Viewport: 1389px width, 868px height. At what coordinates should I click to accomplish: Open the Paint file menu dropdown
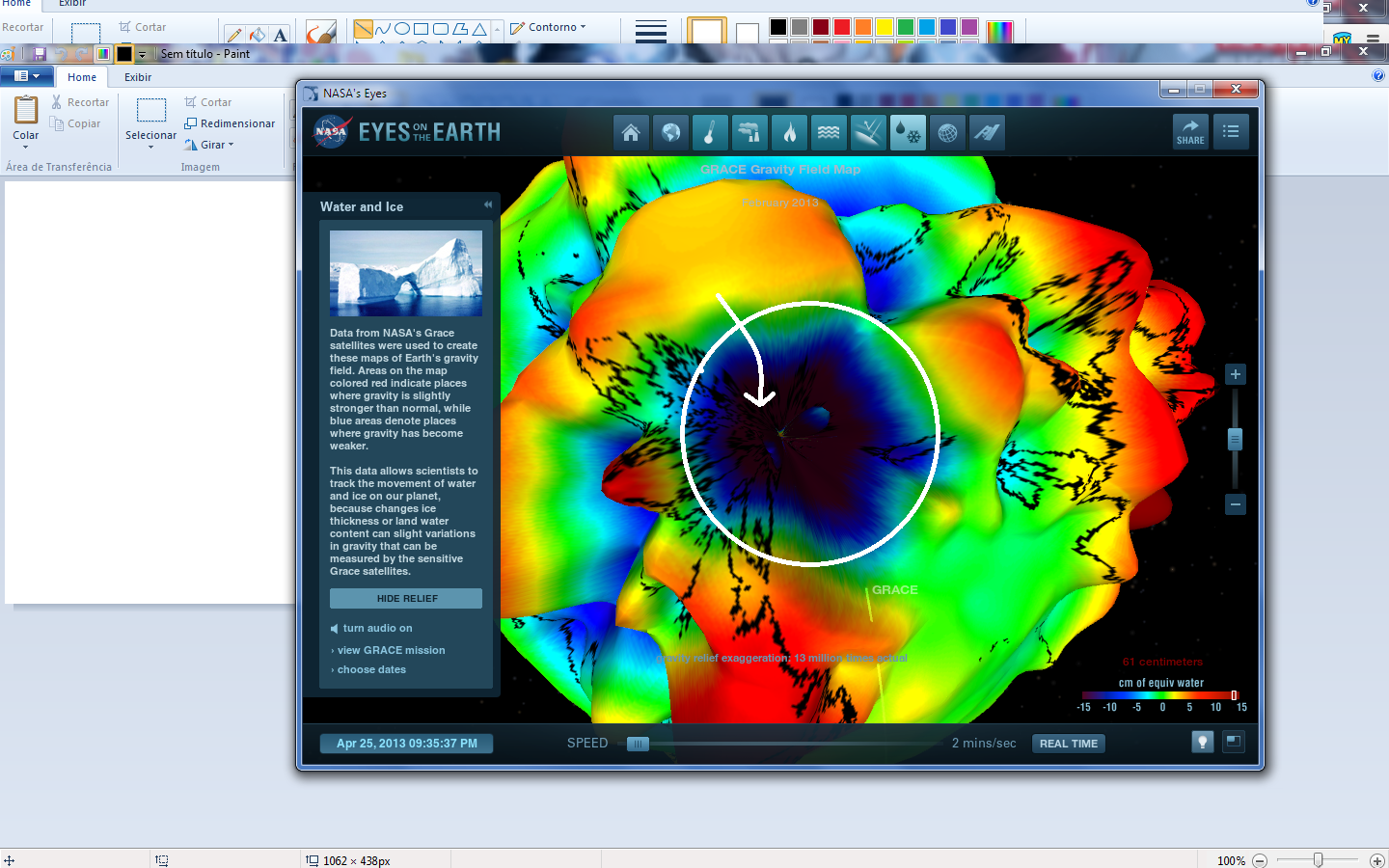(27, 76)
